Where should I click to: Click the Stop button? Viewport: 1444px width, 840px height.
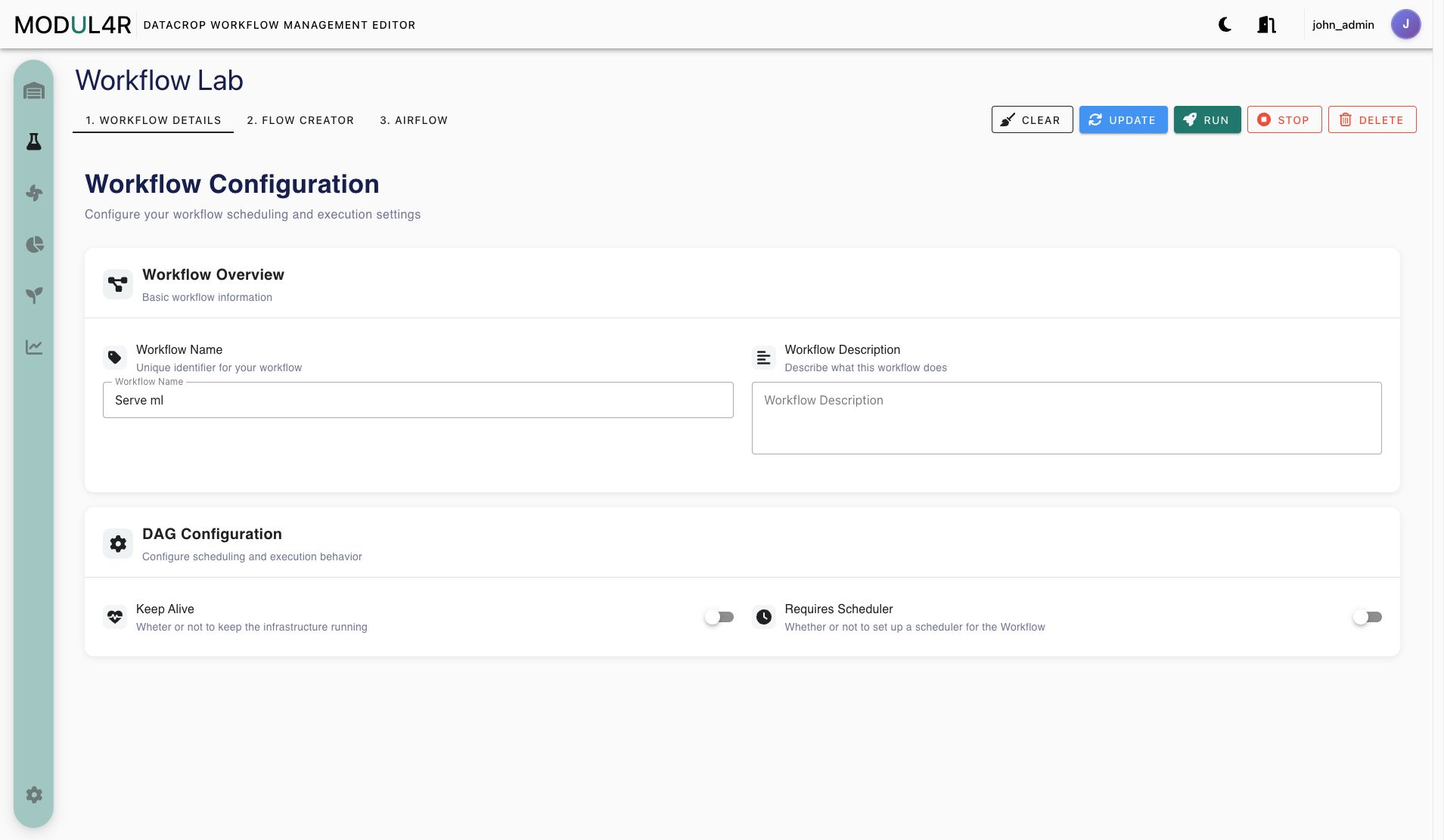coord(1284,119)
